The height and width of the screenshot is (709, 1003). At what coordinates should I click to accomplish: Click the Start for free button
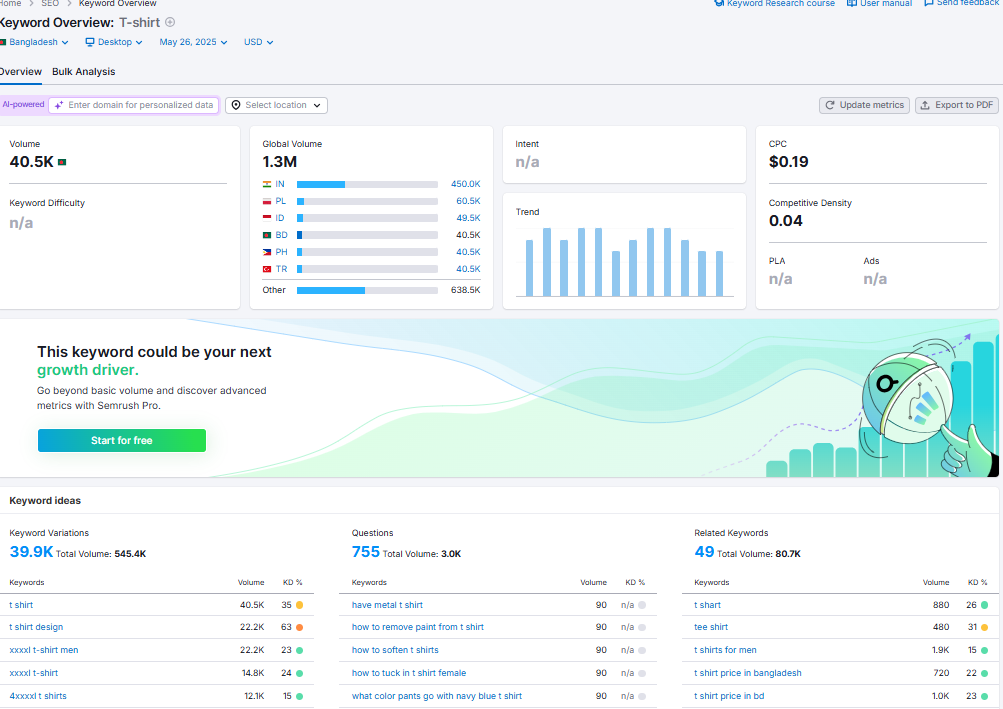(x=122, y=440)
